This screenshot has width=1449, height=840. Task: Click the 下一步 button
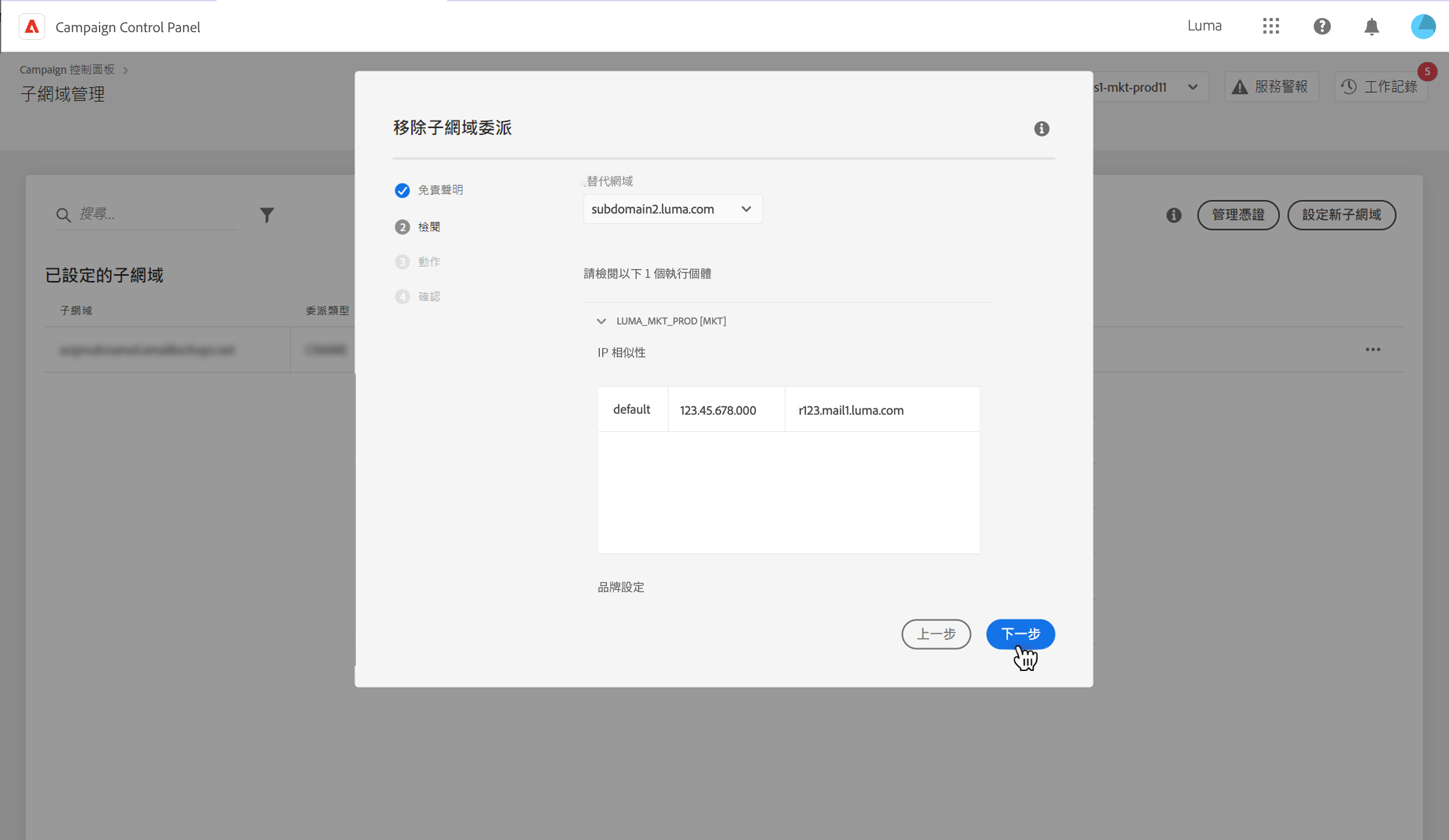coord(1020,634)
